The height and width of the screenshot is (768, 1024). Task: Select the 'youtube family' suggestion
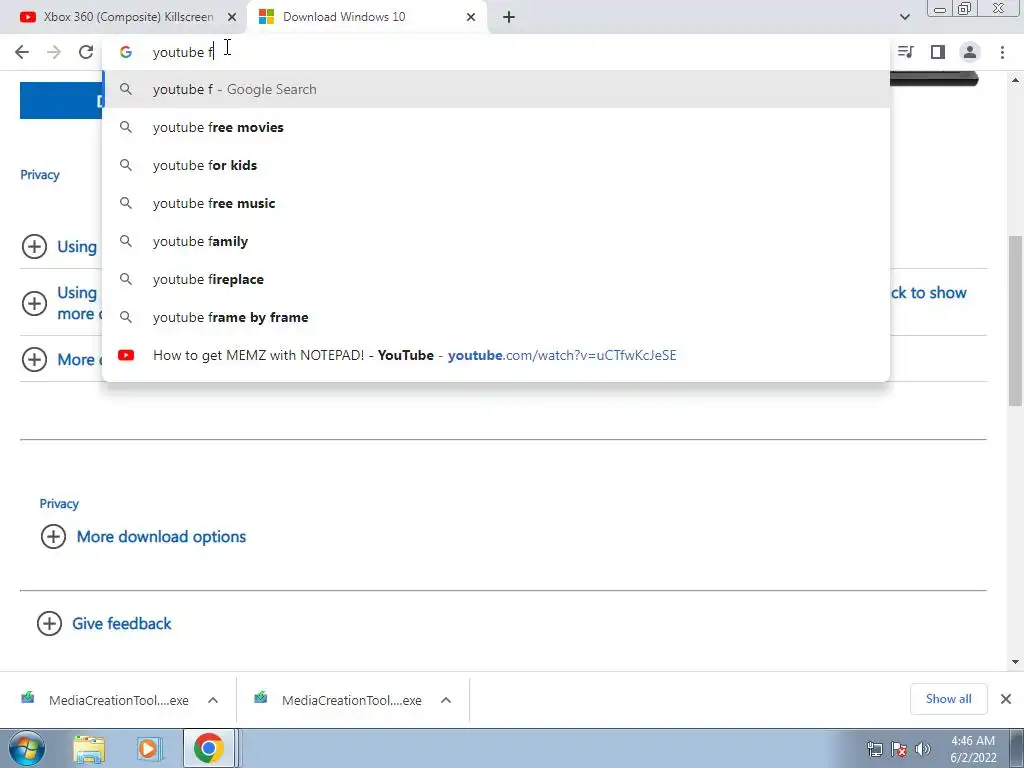[x=496, y=241]
